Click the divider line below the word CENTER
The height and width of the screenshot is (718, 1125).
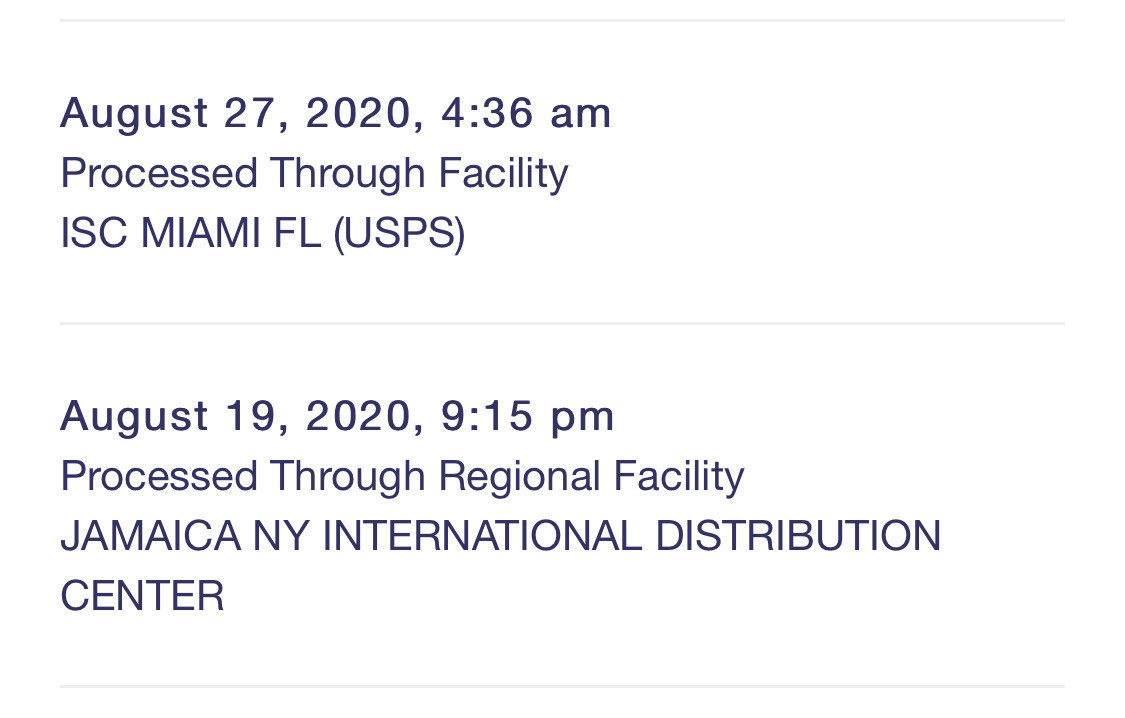click(562, 687)
